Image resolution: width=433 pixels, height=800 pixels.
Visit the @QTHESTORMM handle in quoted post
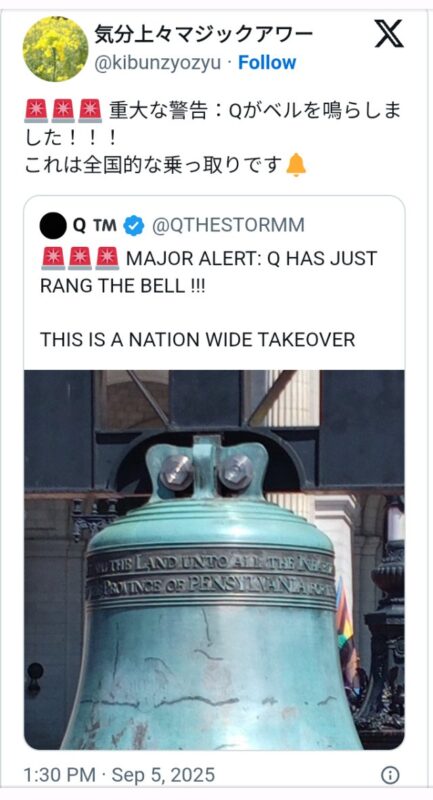point(228,226)
